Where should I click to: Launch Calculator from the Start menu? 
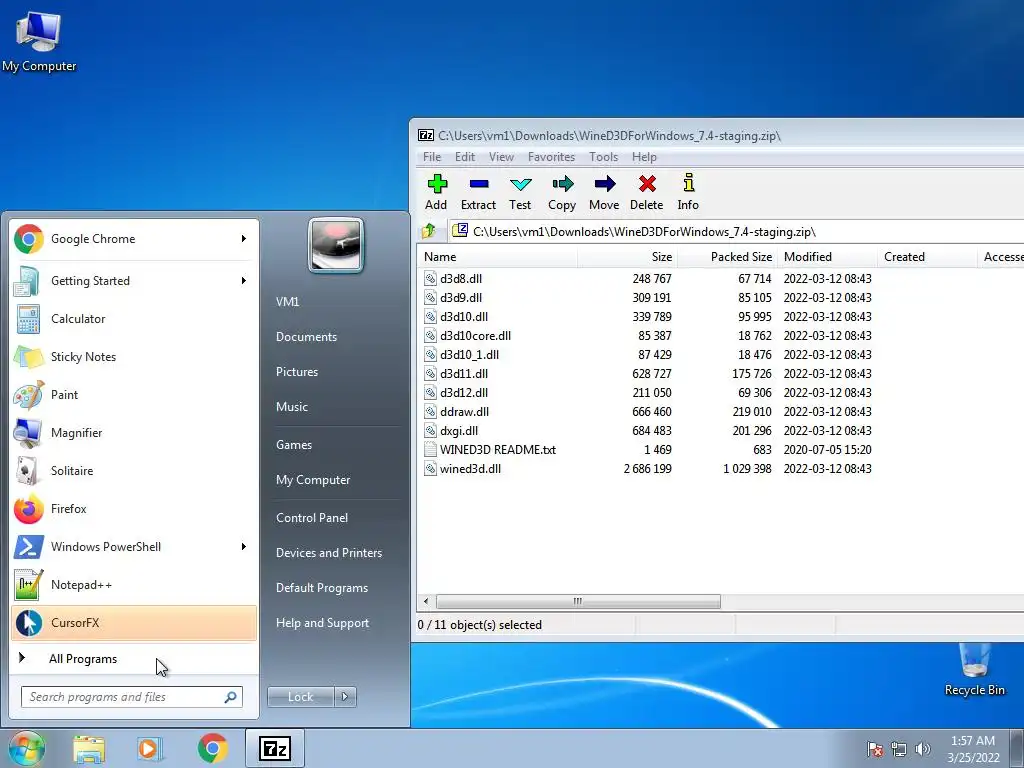(133, 319)
